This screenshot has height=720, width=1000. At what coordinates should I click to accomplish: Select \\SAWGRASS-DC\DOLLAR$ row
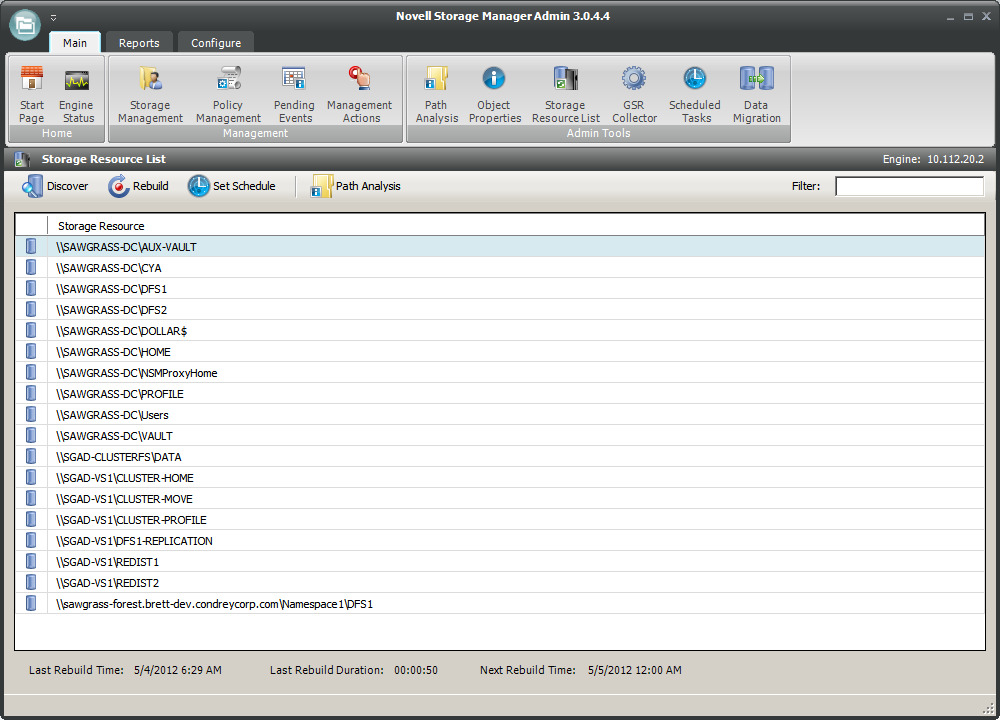tap(500, 331)
